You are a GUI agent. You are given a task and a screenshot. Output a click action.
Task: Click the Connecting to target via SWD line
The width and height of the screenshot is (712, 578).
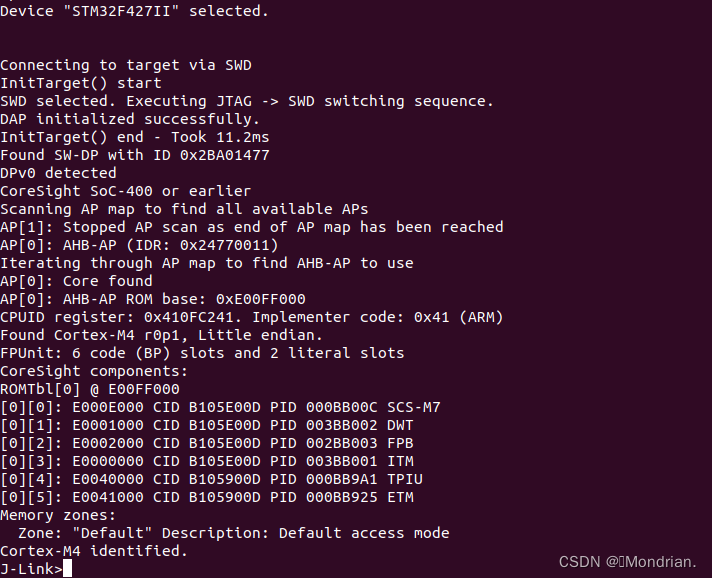126,65
